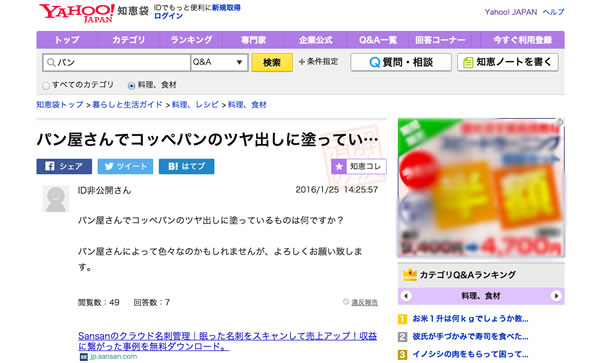600x363 pixels.
Task: Click the Yahoo! JAPAN logo
Action: tap(77, 13)
